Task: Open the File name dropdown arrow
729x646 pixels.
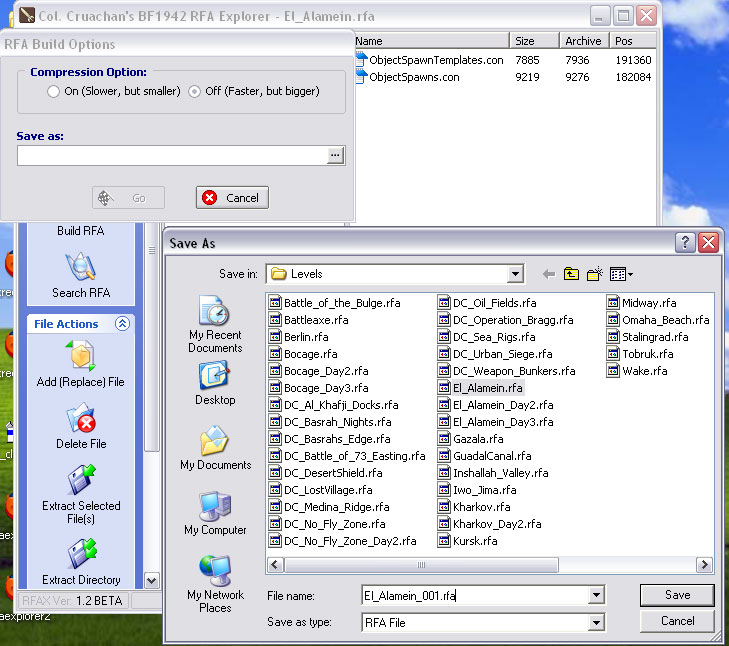Action: pyautogui.click(x=596, y=596)
